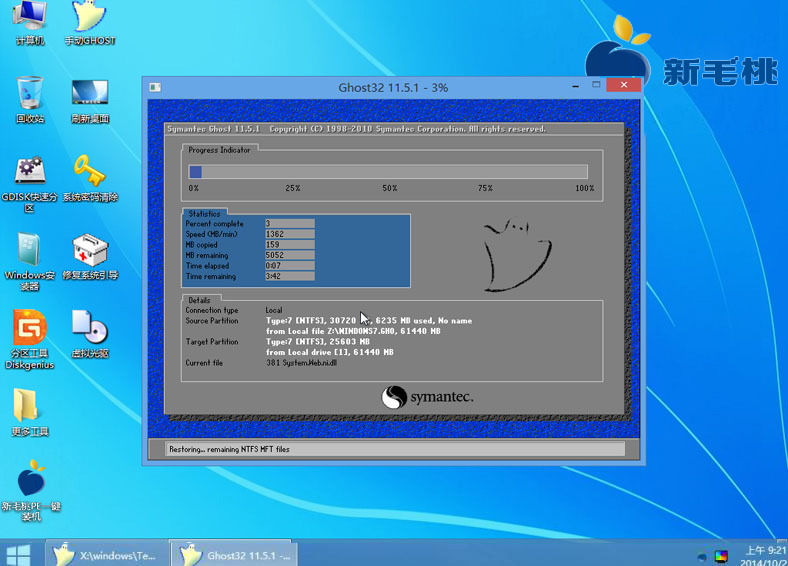Click the MB remaining value 5052
This screenshot has width=788, height=566.
(290, 255)
